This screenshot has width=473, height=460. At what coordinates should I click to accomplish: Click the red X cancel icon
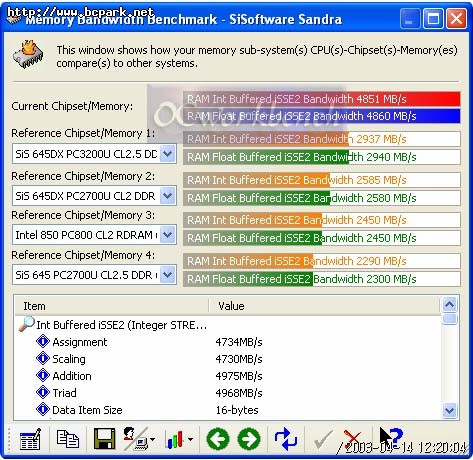(352, 439)
